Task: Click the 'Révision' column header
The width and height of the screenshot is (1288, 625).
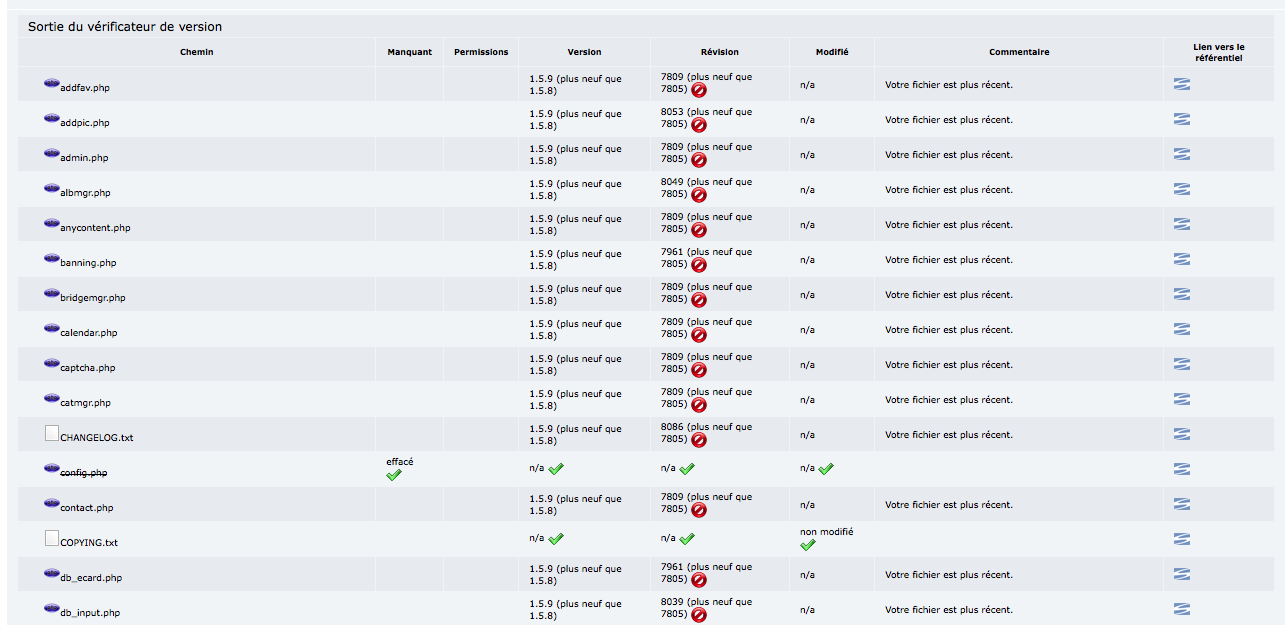Action: click(720, 52)
